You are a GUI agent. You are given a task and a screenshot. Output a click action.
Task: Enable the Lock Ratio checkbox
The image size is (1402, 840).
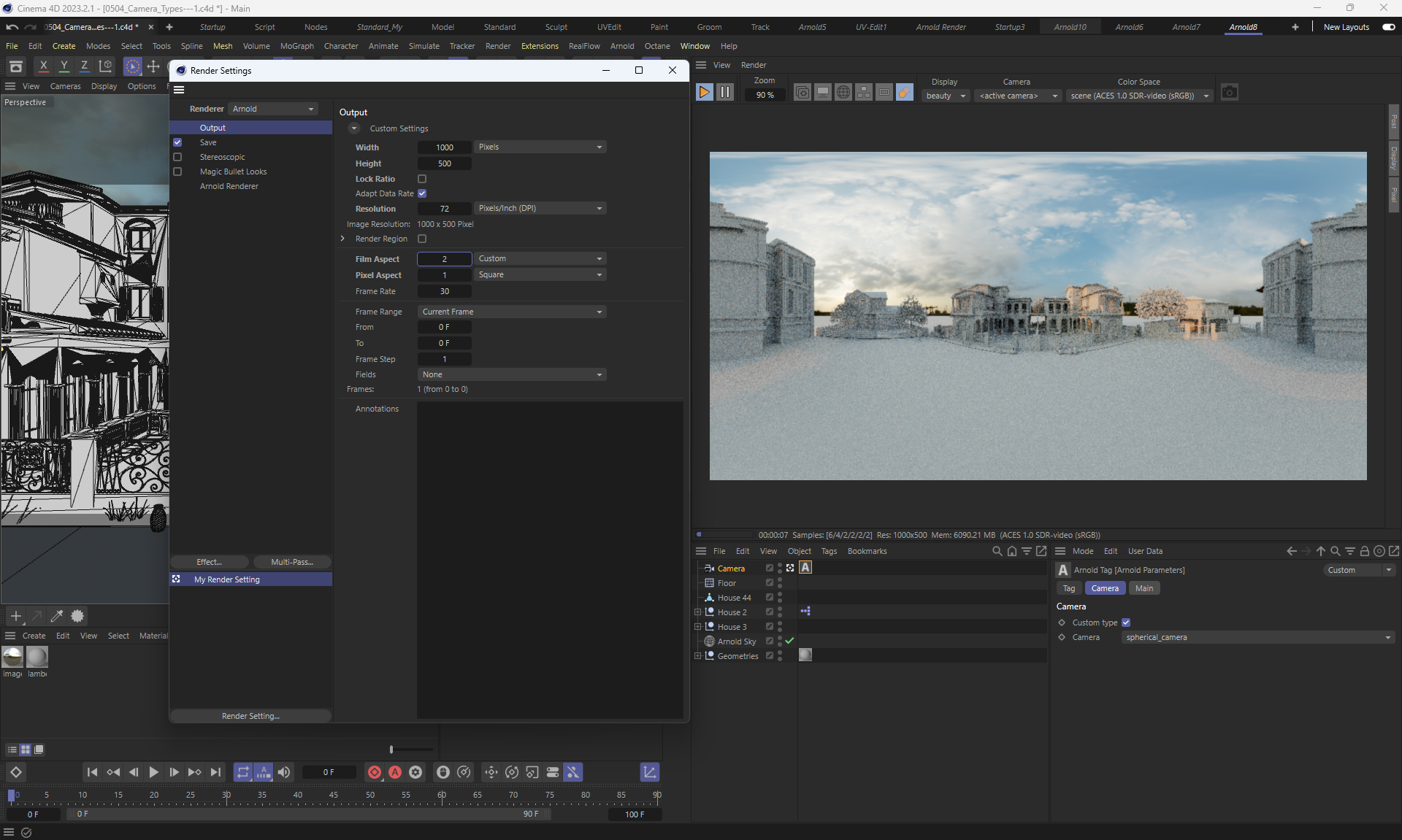(x=422, y=179)
